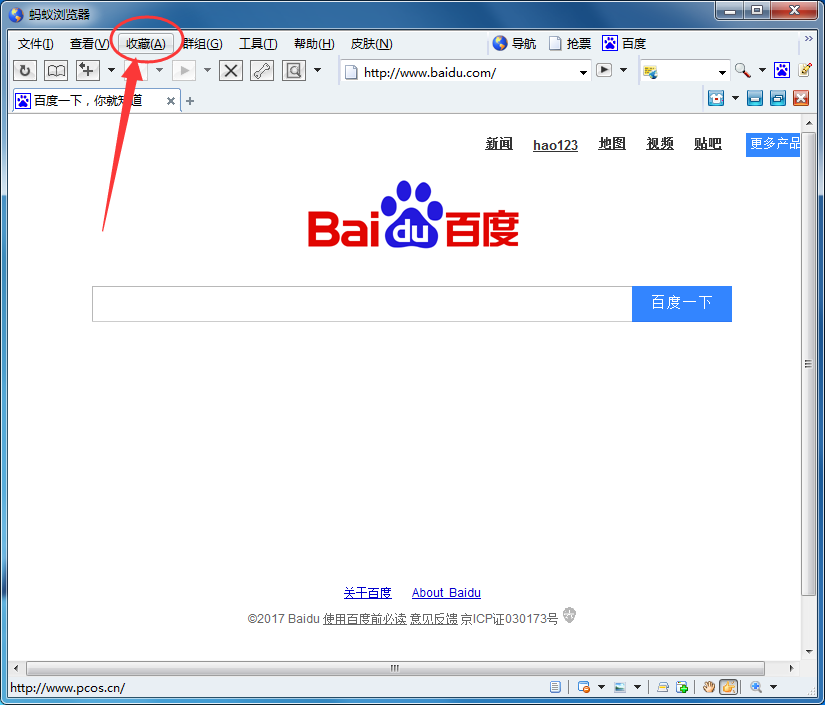825x705 pixels.
Task: Expand the forward history dropdown arrow
Action: coord(207,70)
